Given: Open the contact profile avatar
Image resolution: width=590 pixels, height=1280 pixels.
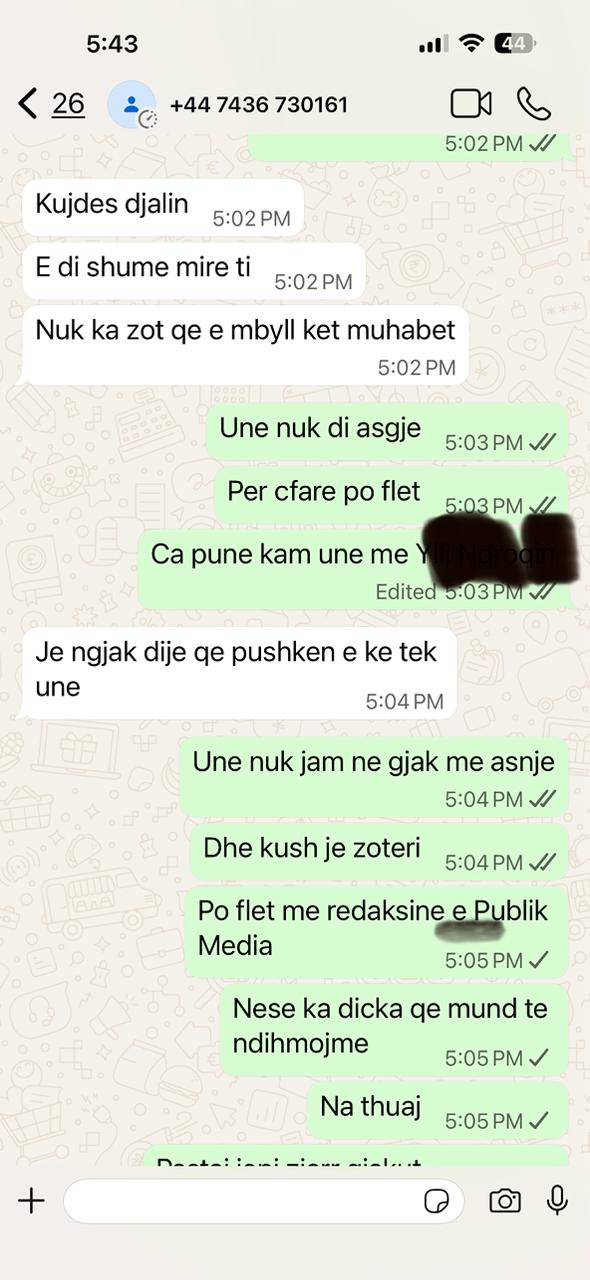Looking at the screenshot, I should coord(131,104).
